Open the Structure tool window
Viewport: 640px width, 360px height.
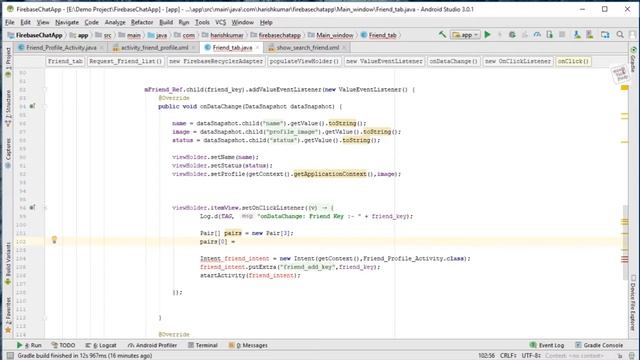click(8, 108)
